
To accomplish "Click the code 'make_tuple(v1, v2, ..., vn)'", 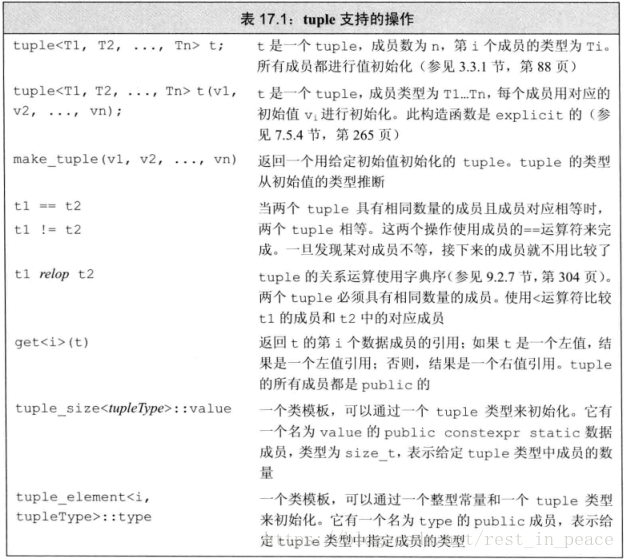I will pyautogui.click(x=125, y=160).
